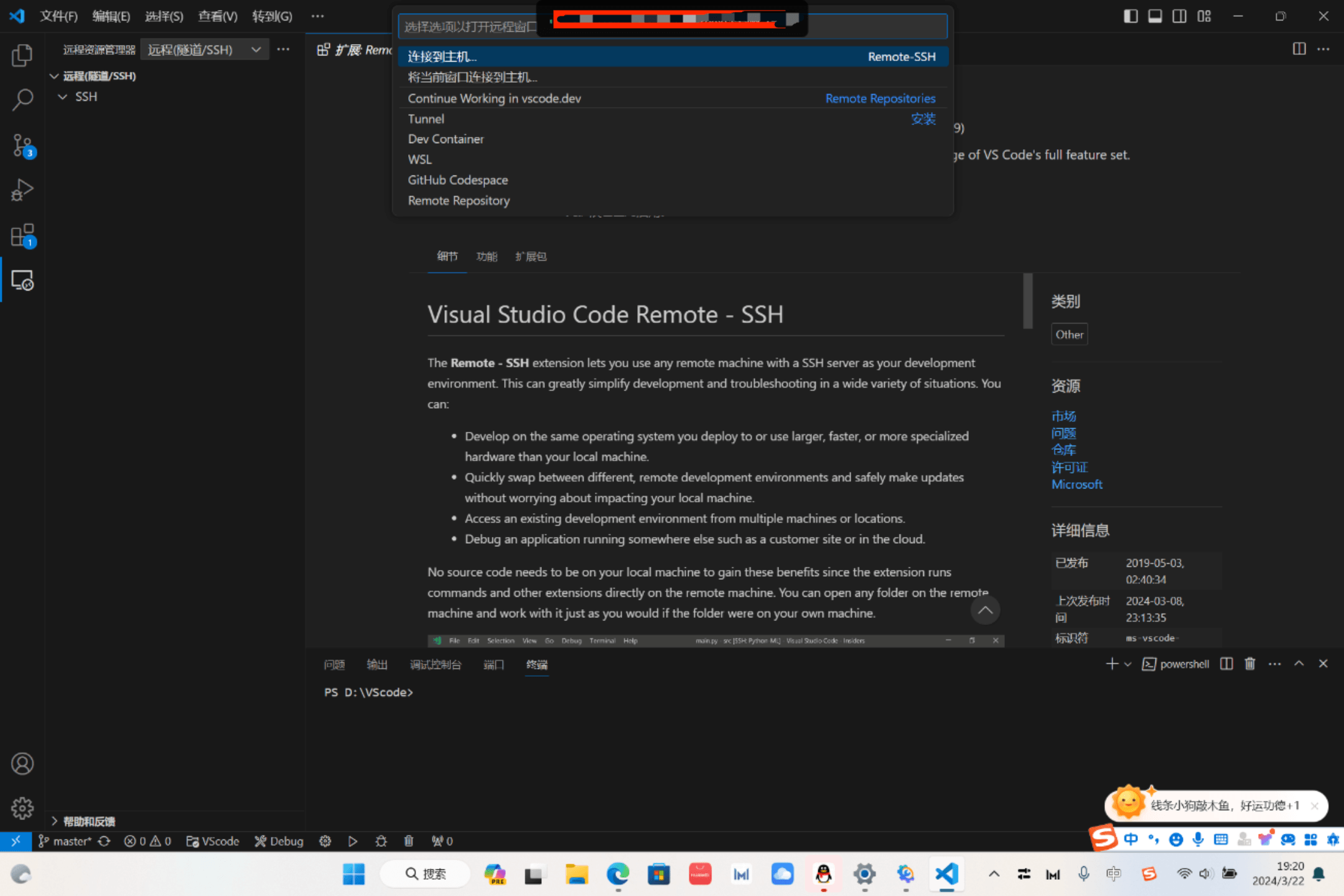Open the Microsoft resource link
Screen dimensions: 1344x896
point(1076,484)
